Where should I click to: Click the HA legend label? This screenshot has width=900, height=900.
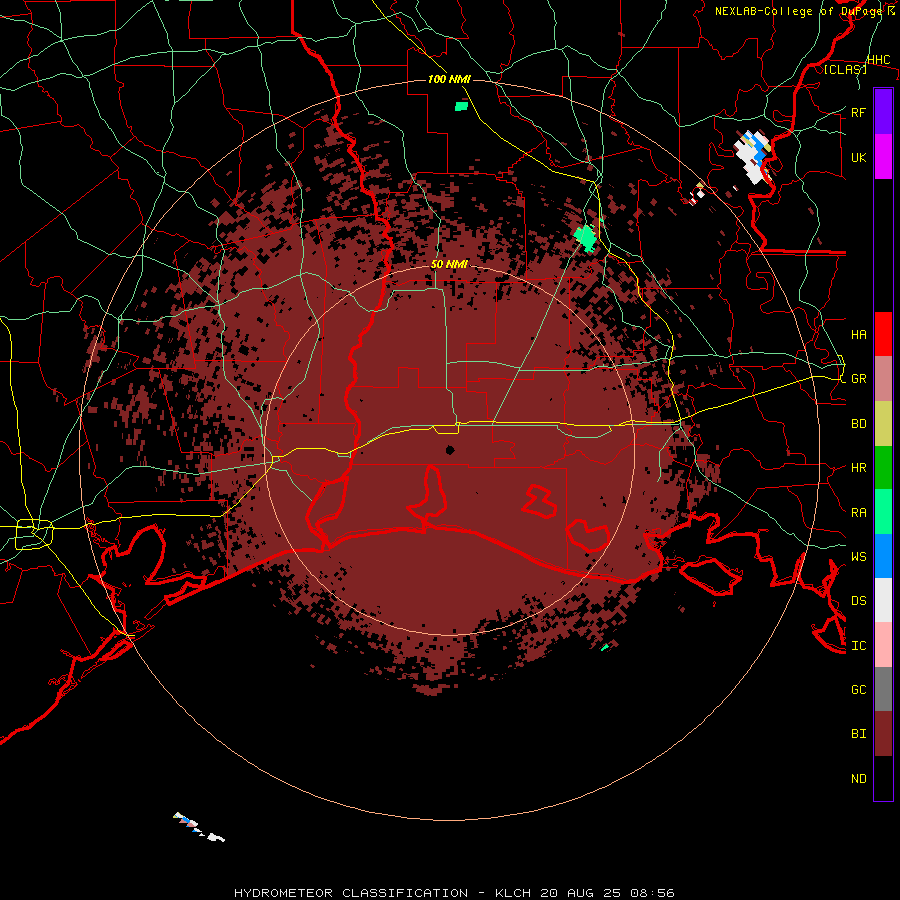click(x=858, y=334)
